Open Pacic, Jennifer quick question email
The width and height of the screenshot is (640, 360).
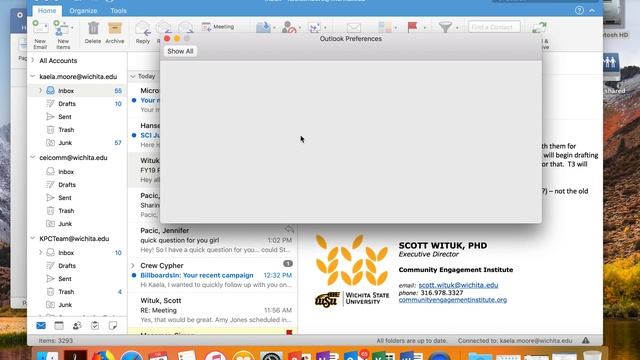212,240
